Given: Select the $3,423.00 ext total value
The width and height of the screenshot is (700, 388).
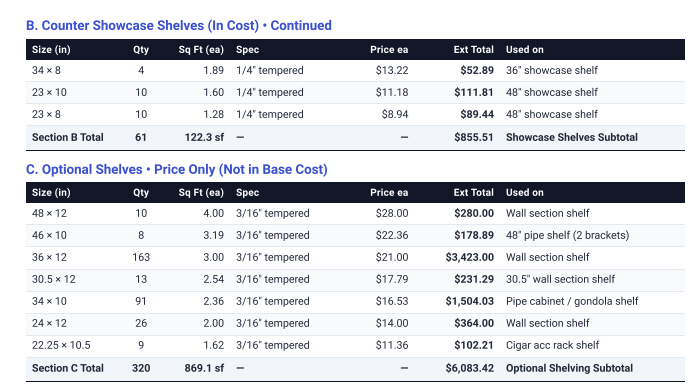Looking at the screenshot, I should point(470,257).
